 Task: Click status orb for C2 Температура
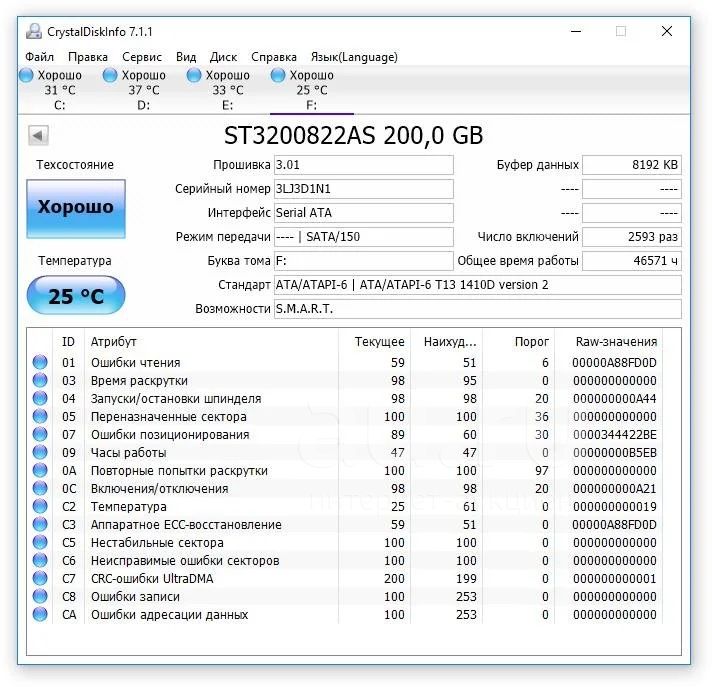coord(40,506)
